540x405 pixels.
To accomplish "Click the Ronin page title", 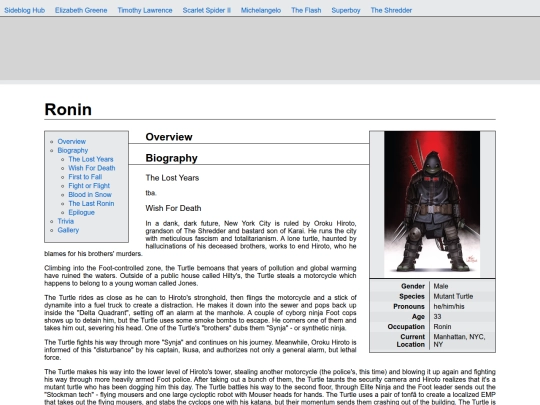I will click(68, 110).
